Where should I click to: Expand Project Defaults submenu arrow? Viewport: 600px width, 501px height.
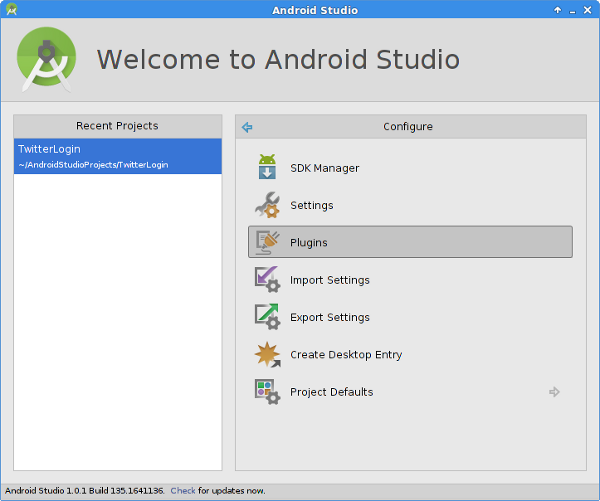[554, 392]
